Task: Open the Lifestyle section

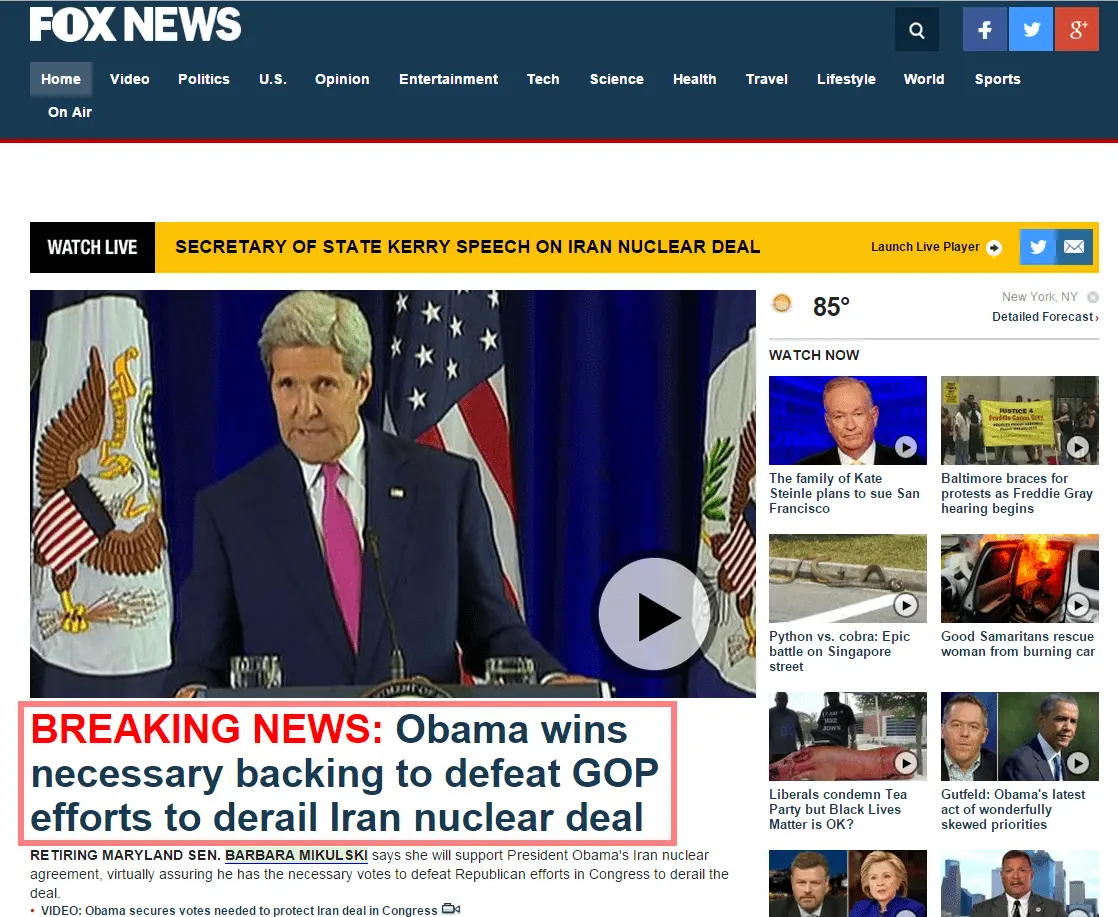Action: [846, 79]
